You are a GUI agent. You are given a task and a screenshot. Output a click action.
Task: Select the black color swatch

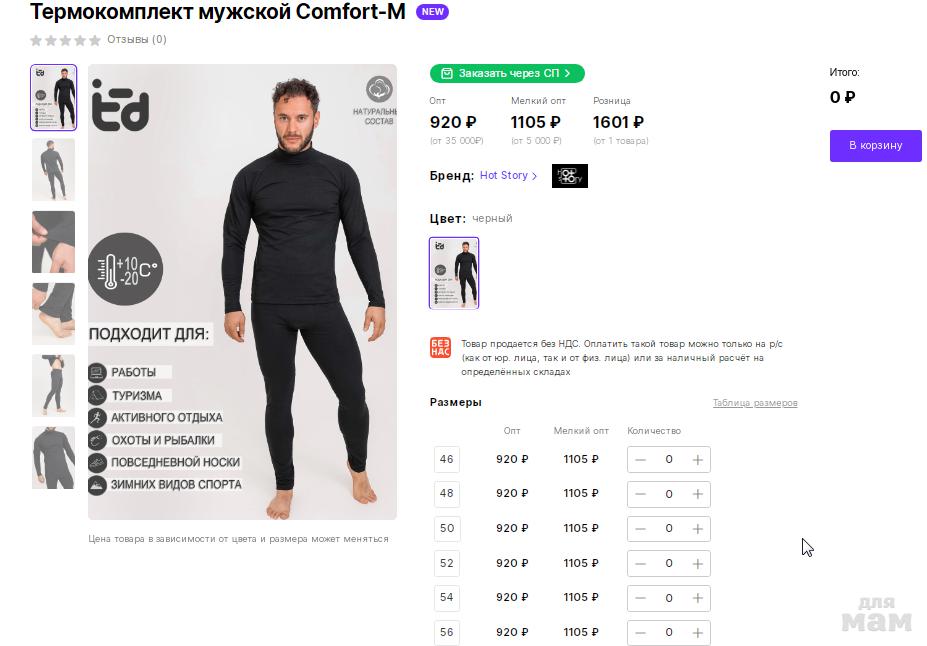pos(454,272)
